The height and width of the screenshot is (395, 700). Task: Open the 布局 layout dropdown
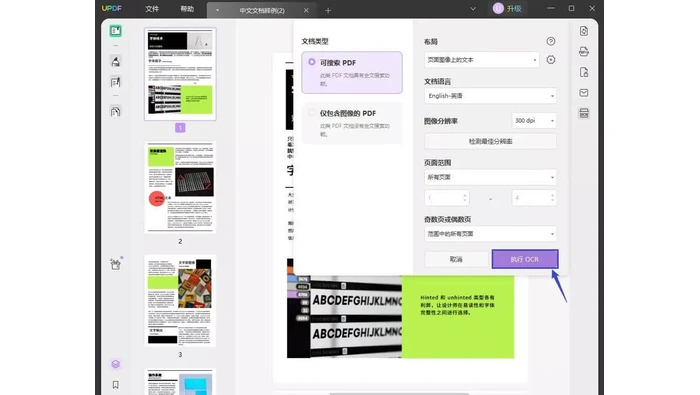pyautogui.click(x=481, y=60)
